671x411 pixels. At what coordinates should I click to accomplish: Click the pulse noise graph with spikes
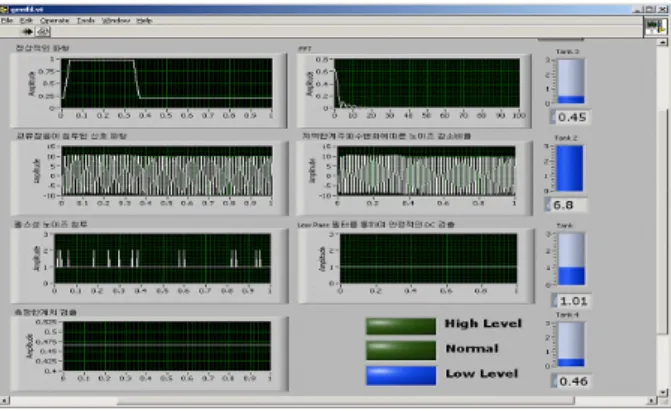click(x=162, y=258)
